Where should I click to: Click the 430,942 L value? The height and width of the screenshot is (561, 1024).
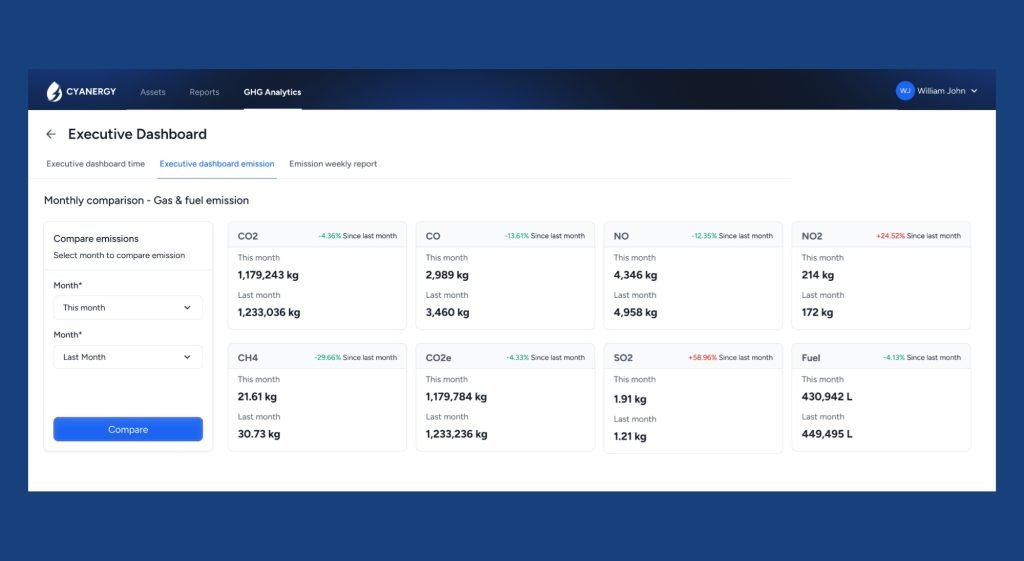[827, 396]
